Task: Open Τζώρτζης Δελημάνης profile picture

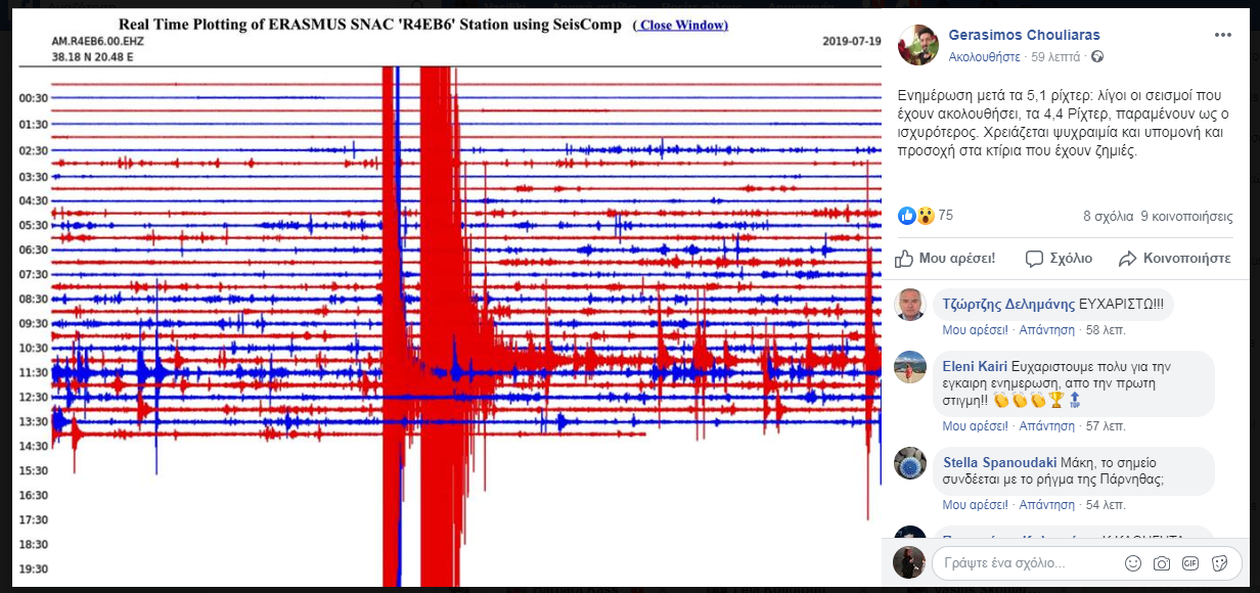Action: coord(910,305)
